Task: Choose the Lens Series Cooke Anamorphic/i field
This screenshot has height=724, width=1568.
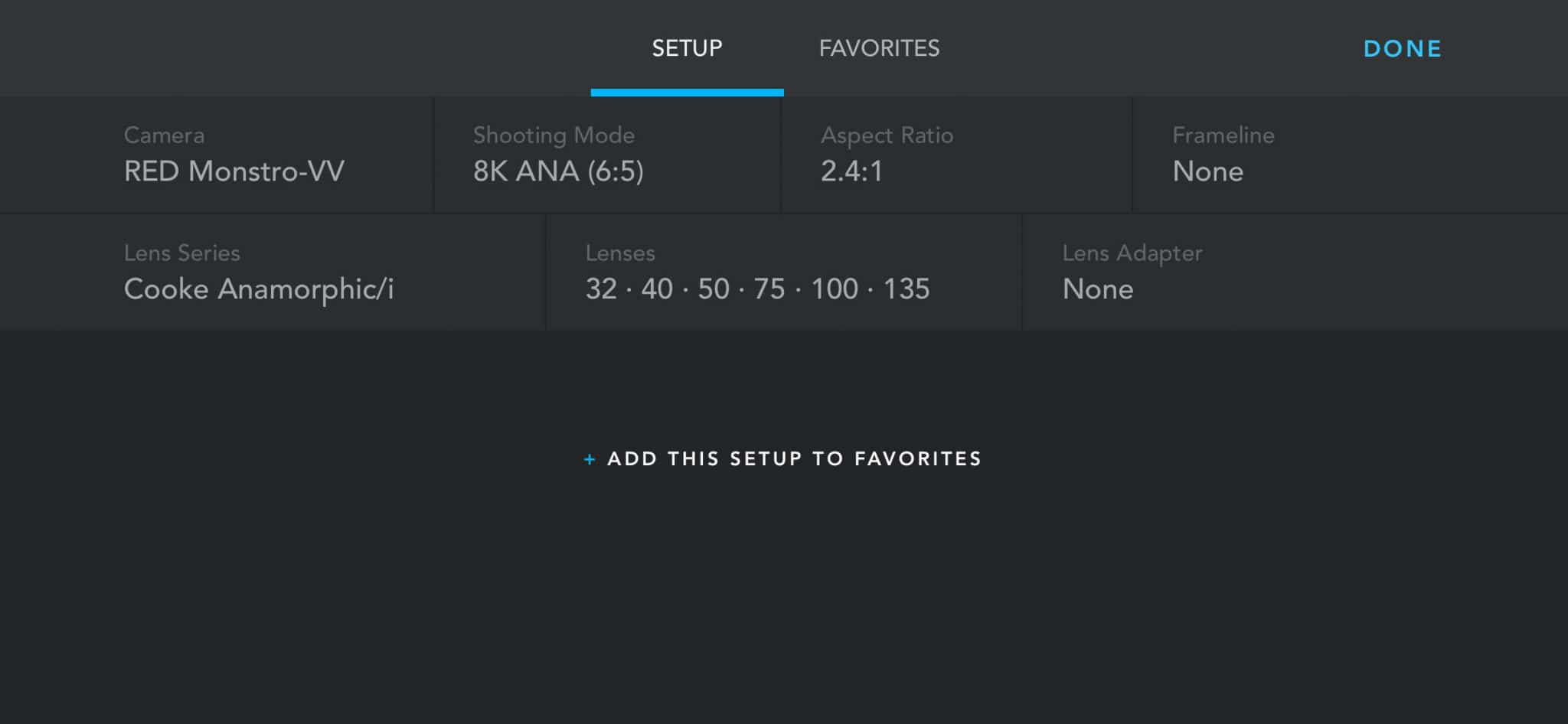Action: click(273, 272)
